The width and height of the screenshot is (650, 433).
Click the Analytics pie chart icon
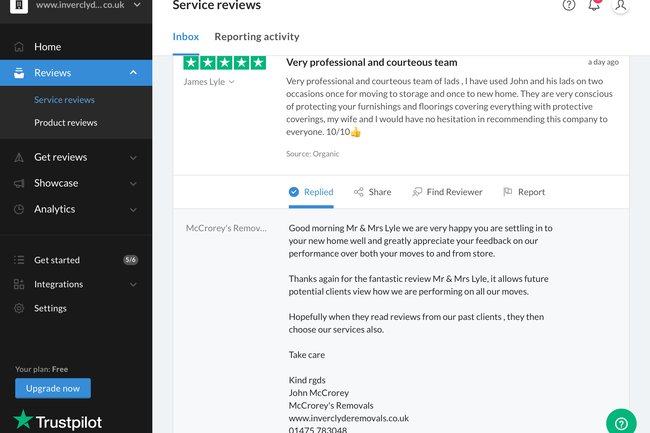19,209
